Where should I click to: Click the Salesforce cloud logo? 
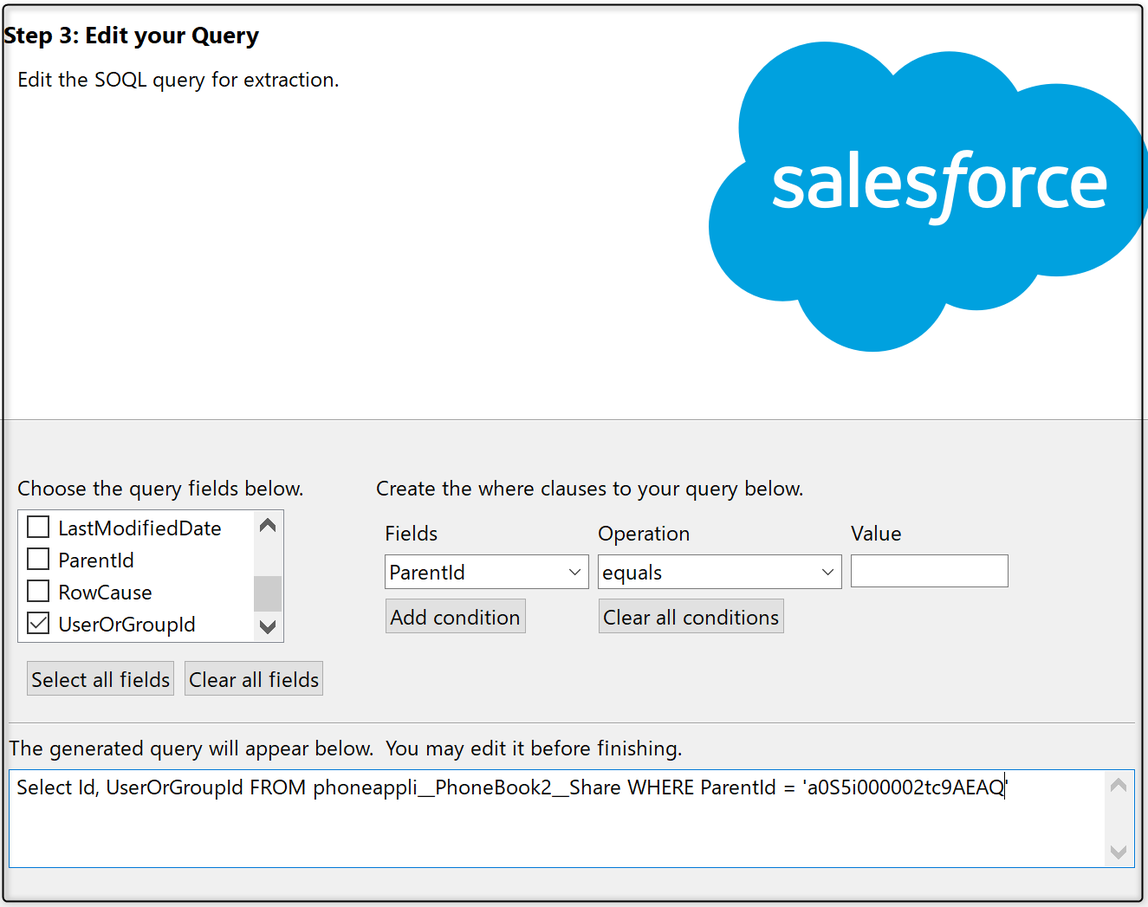coord(926,196)
